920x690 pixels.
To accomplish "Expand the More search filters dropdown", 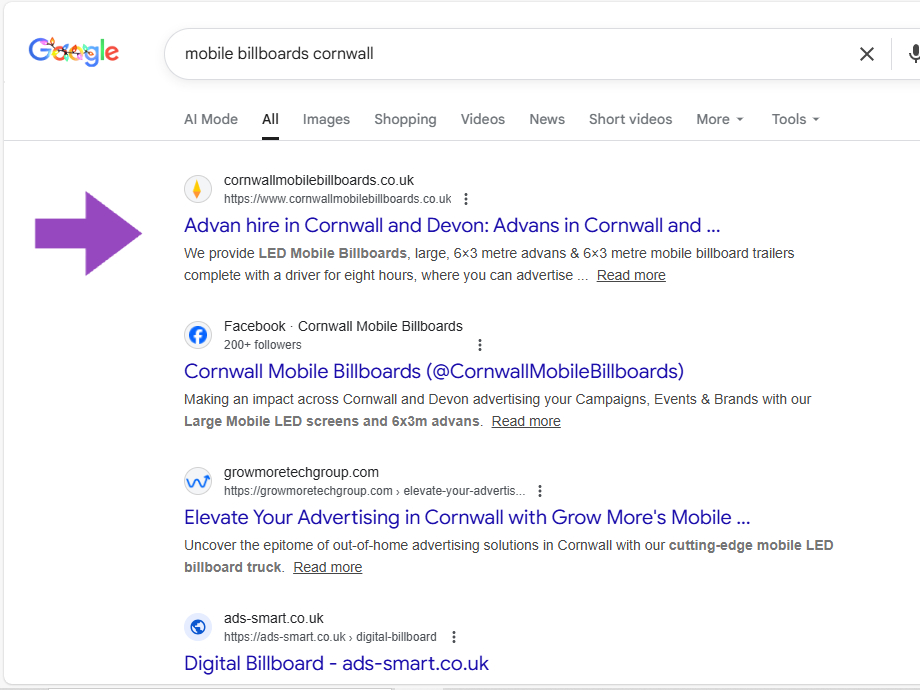I will [x=720, y=119].
